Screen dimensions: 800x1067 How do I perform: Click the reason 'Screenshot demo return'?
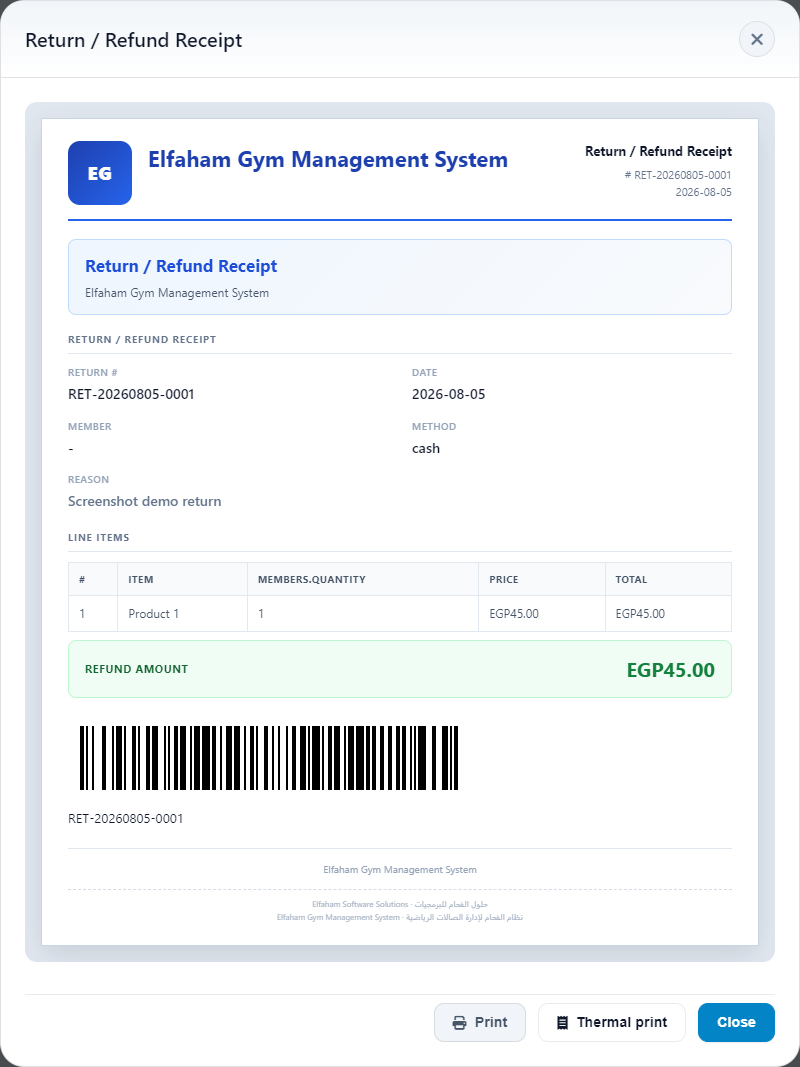click(144, 502)
